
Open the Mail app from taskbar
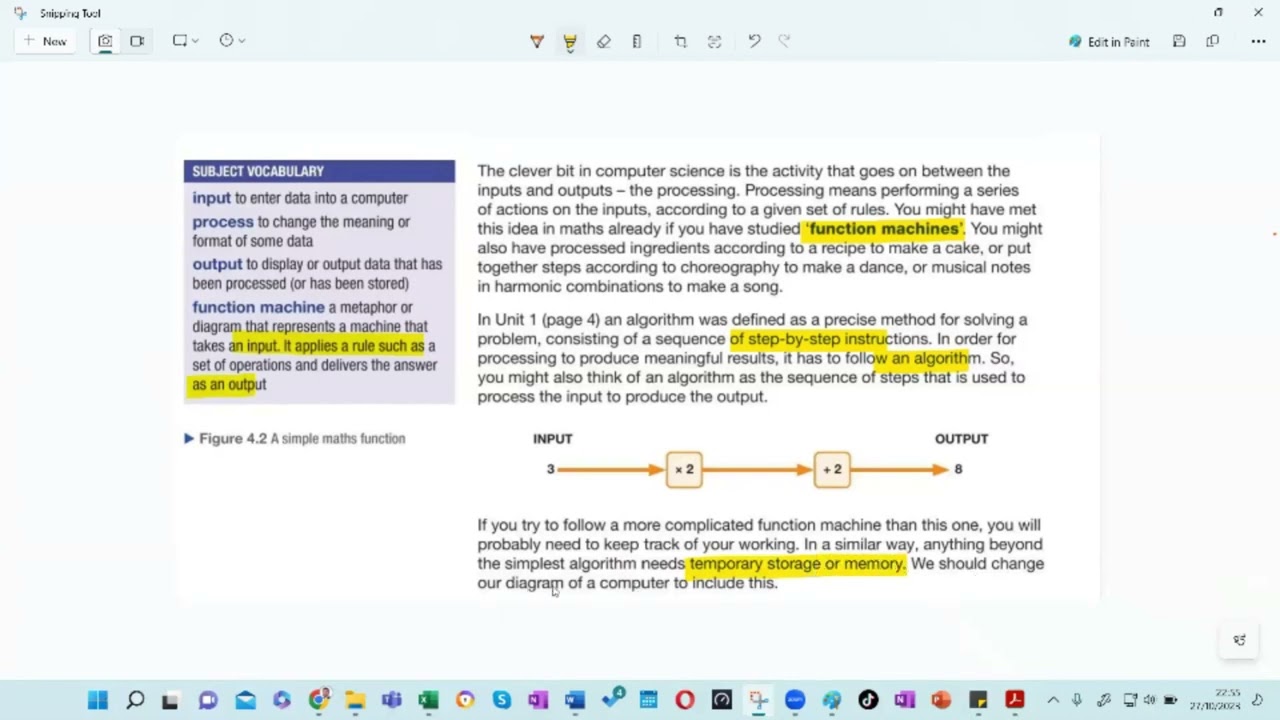245,700
